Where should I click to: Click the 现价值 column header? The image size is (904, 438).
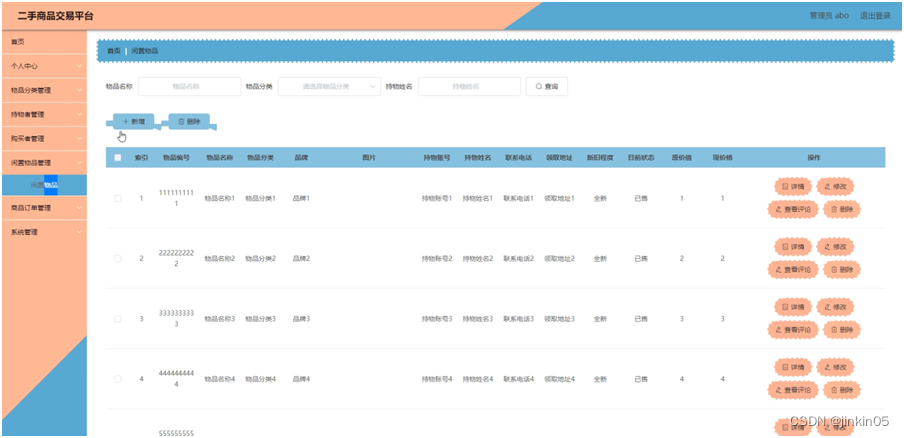pos(722,157)
